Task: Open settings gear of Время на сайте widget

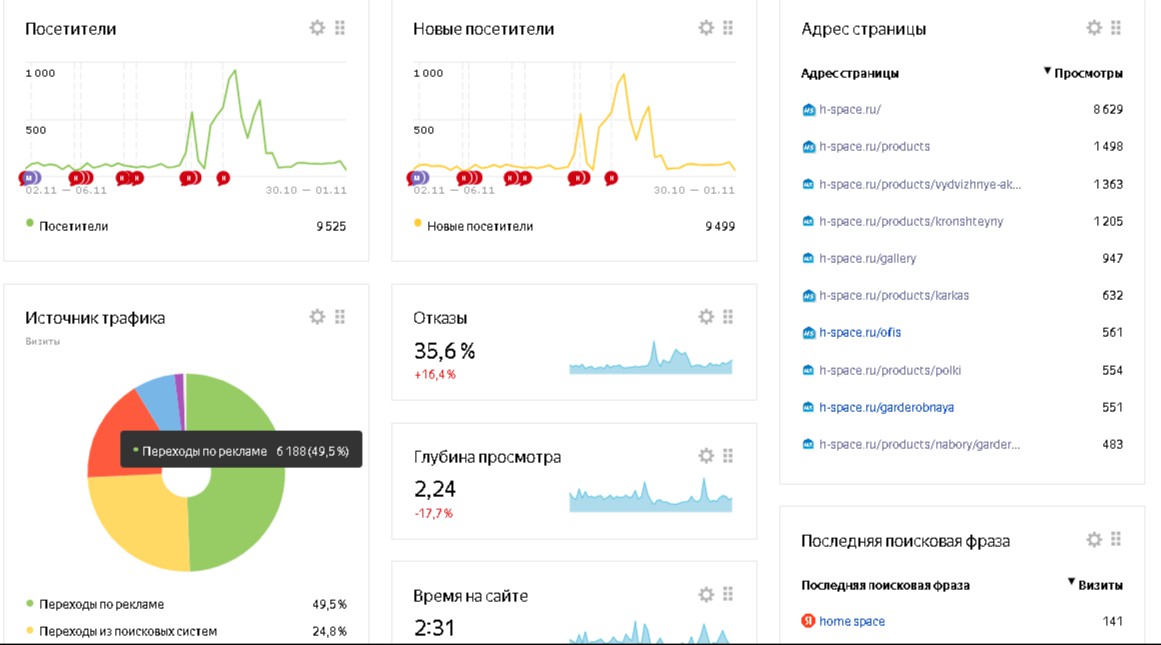Action: click(706, 595)
